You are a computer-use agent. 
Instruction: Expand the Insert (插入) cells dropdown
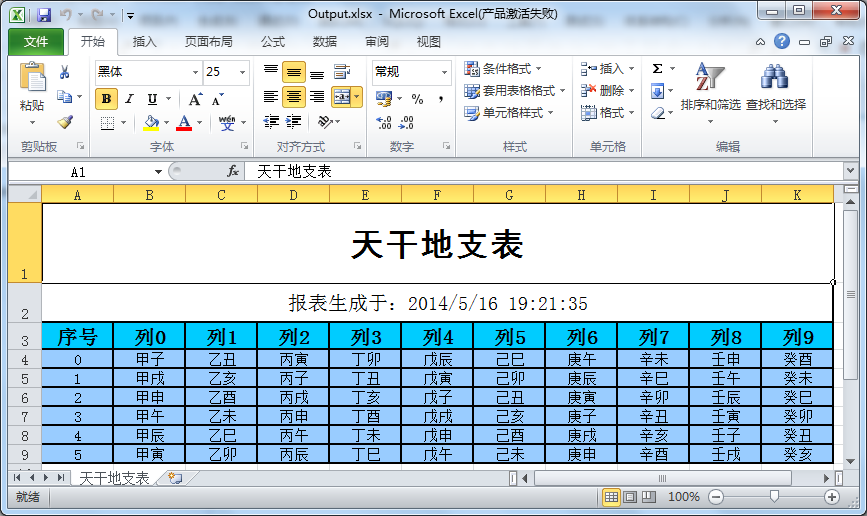coord(631,69)
